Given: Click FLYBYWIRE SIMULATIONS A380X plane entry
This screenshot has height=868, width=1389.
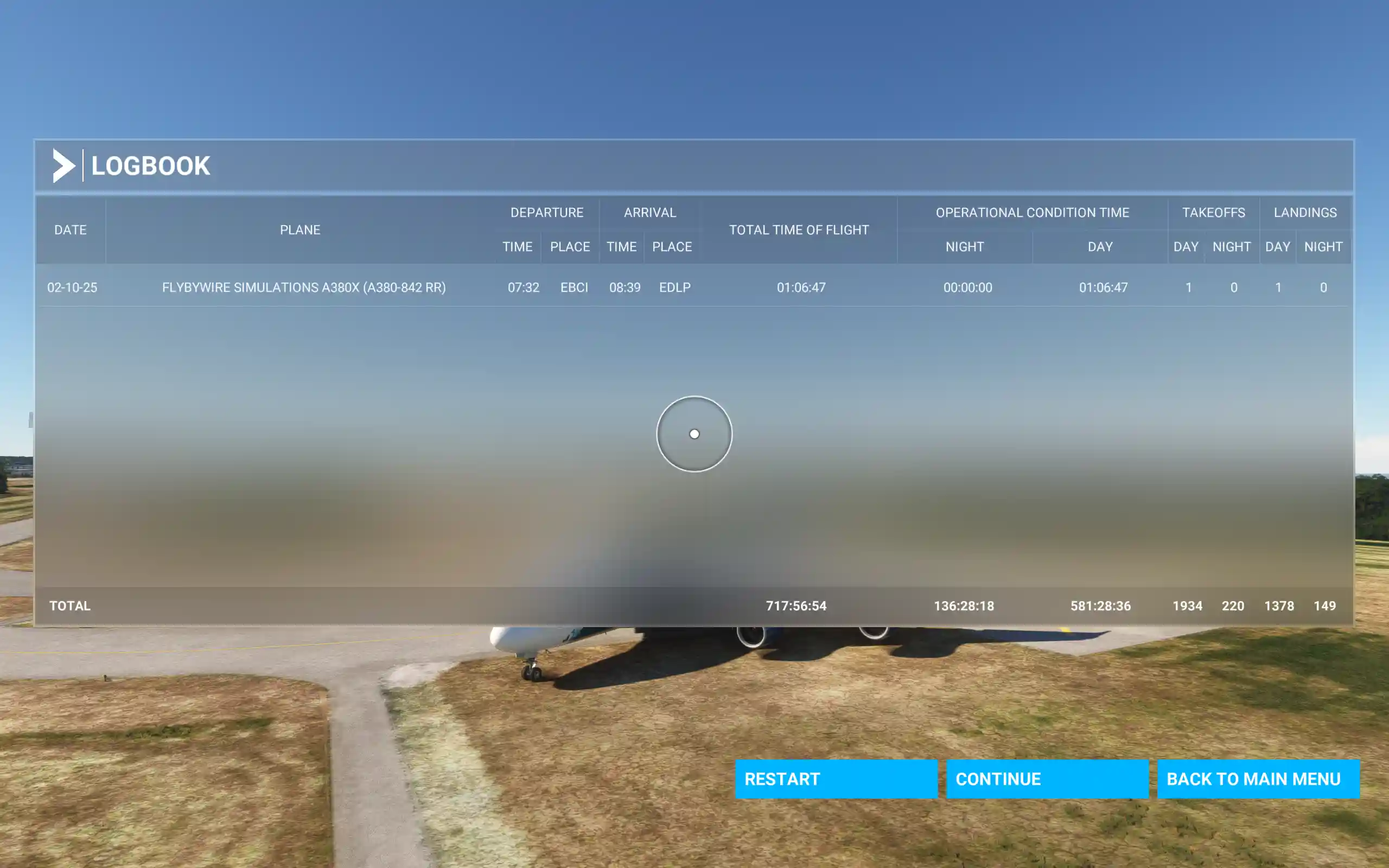Looking at the screenshot, I should click(304, 287).
